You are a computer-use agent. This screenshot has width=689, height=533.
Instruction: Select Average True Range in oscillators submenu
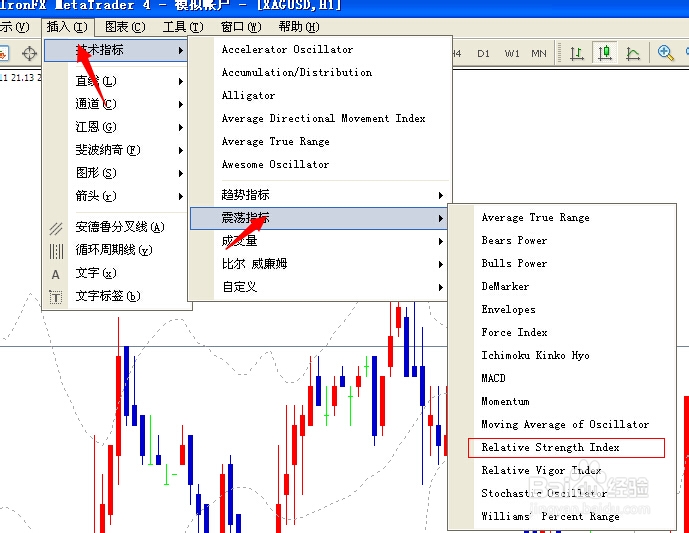(x=562, y=218)
